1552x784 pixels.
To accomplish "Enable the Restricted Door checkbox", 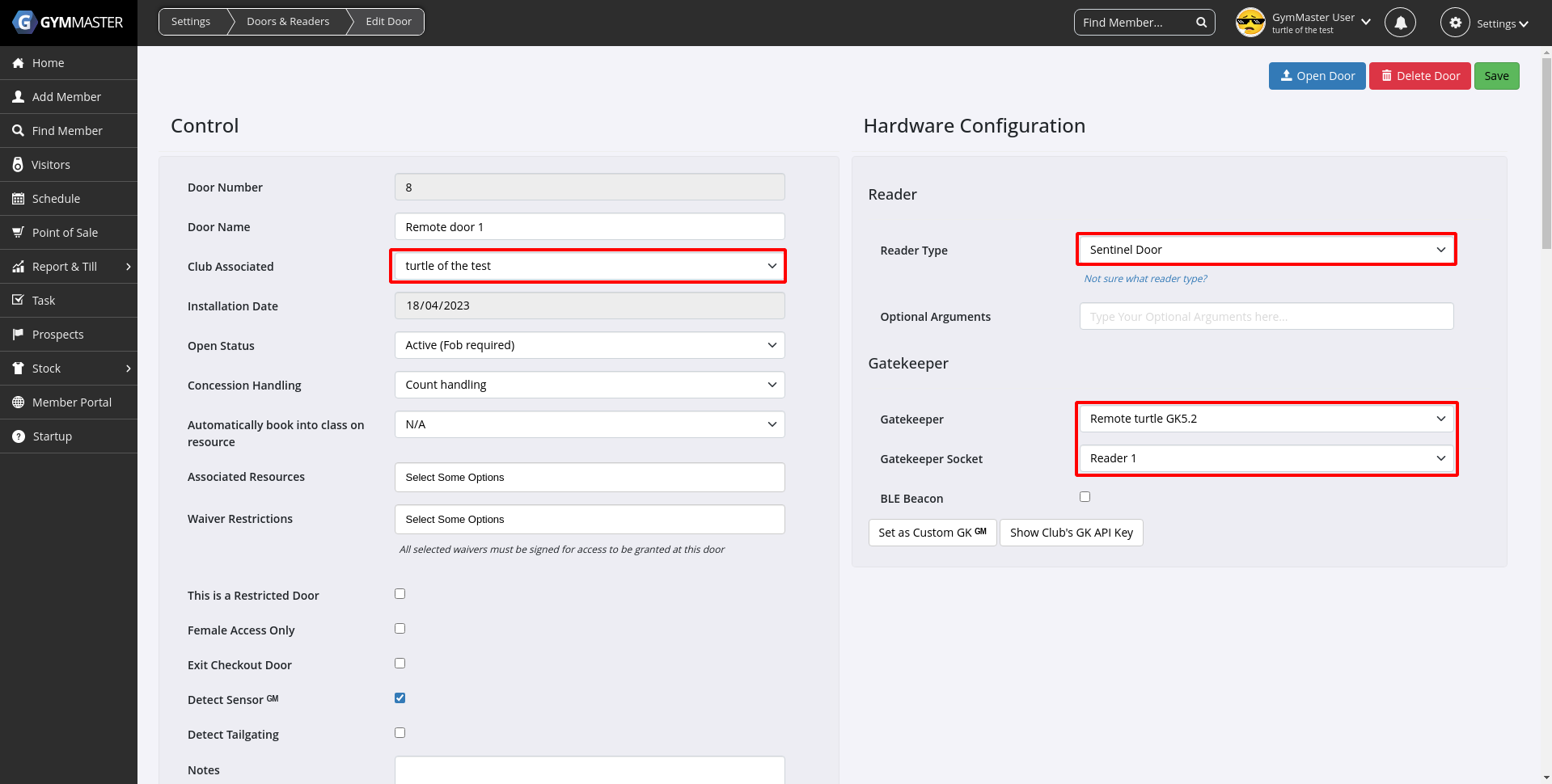I will [400, 594].
